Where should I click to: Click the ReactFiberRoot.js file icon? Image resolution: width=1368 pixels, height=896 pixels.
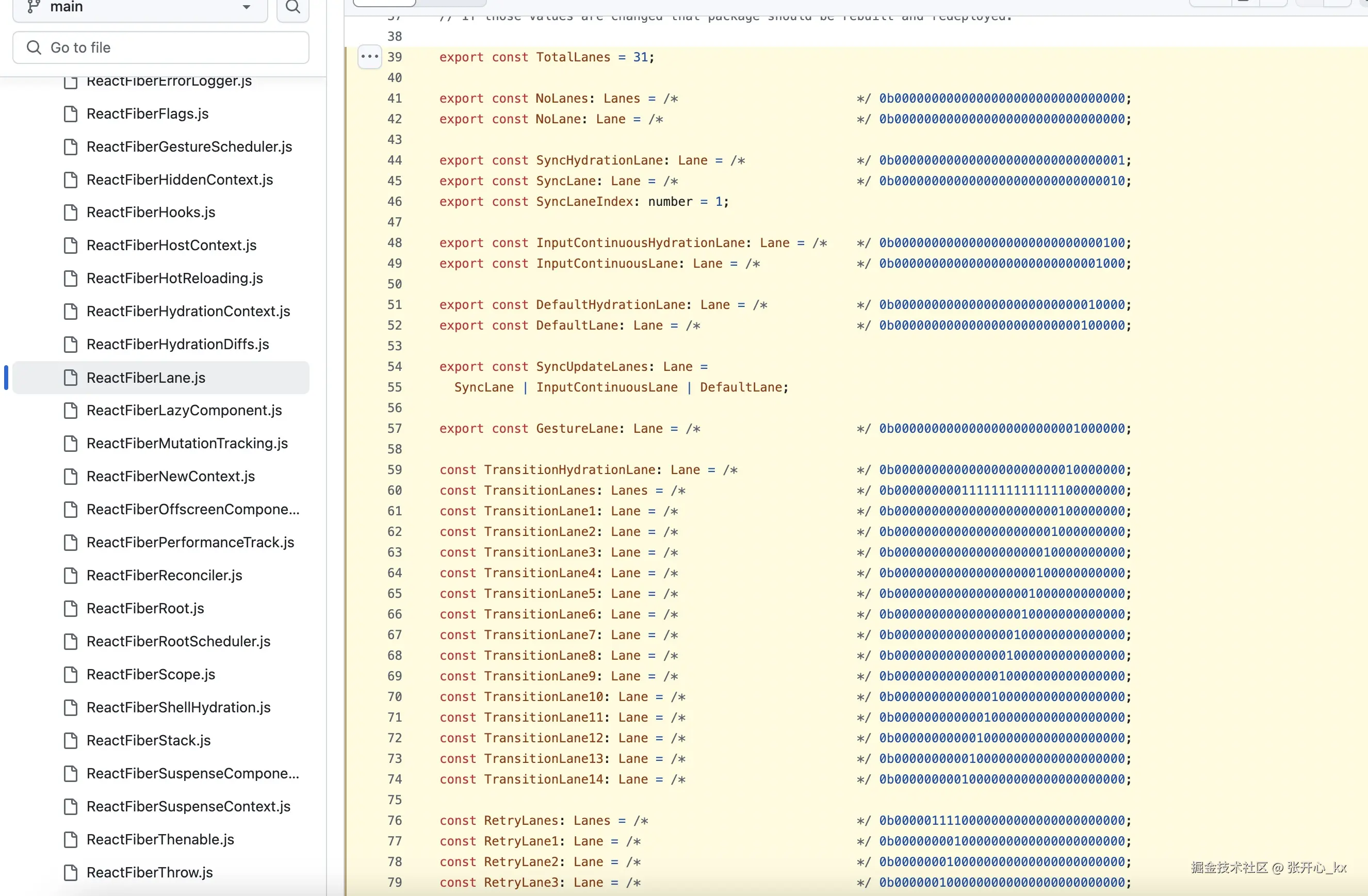71,608
